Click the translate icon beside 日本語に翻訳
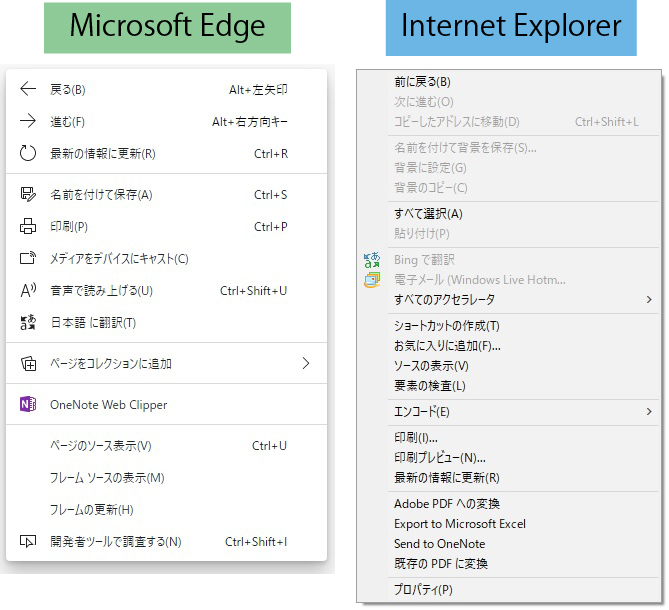 [28, 322]
